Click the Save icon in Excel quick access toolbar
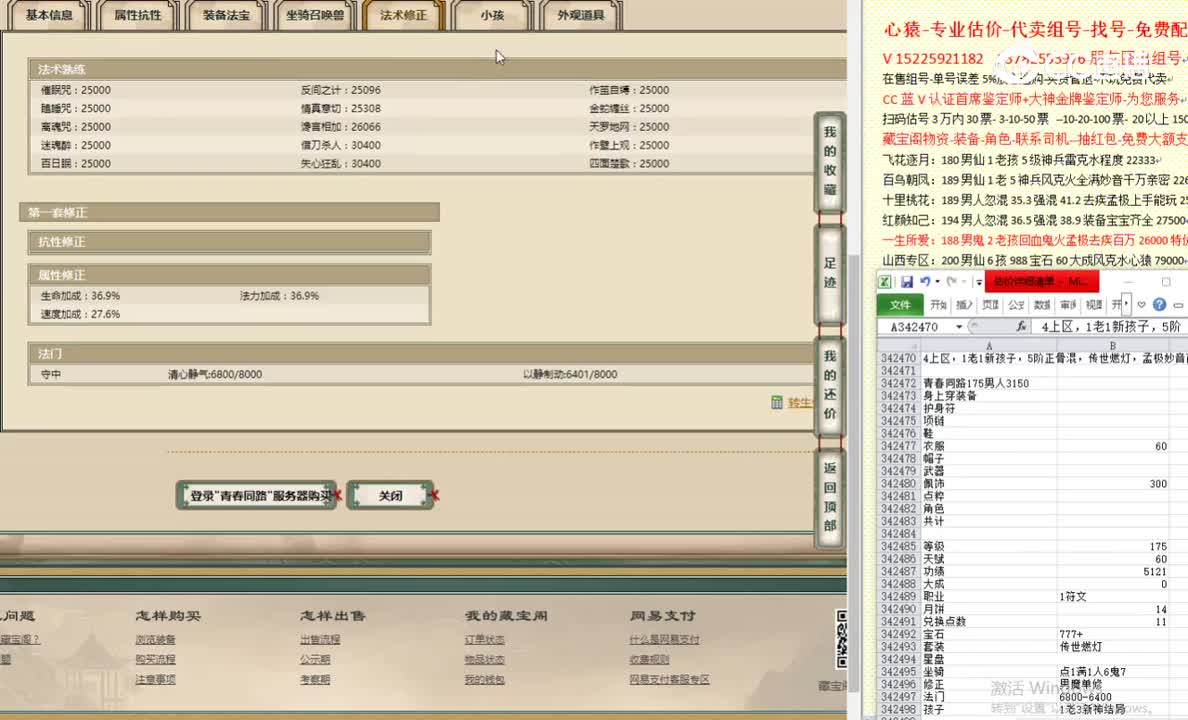The image size is (1188, 720). click(x=906, y=282)
